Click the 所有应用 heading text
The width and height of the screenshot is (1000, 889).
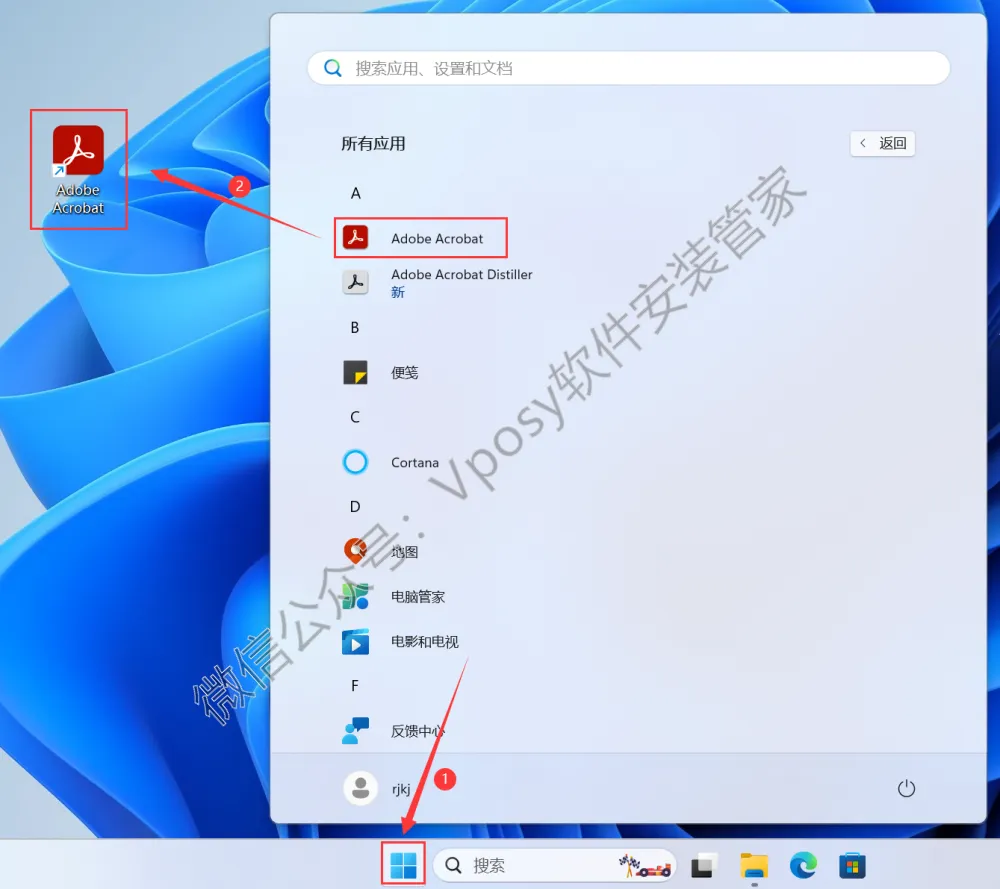pyautogui.click(x=373, y=143)
